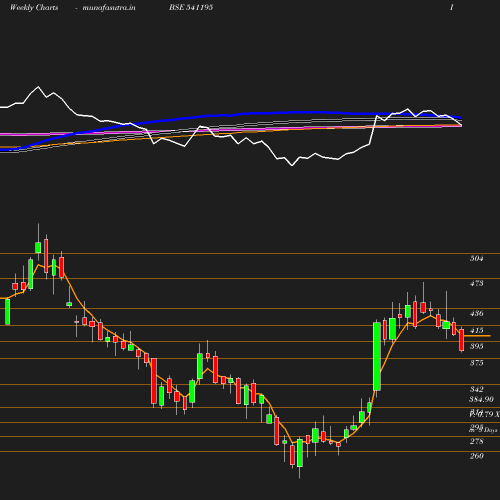500x500 pixels.
Task: Click the 395 price level label
Action: (476, 346)
